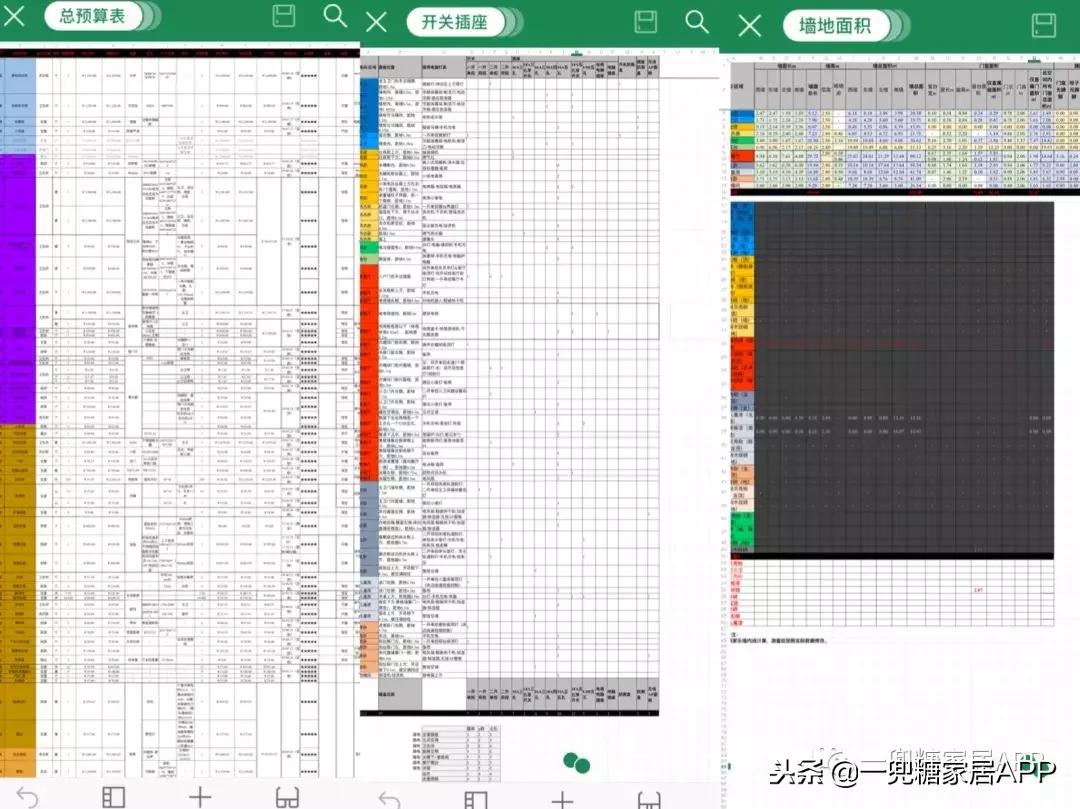Toggle reading glasses mode in left toolbar
The width and height of the screenshot is (1080, 809).
285,798
